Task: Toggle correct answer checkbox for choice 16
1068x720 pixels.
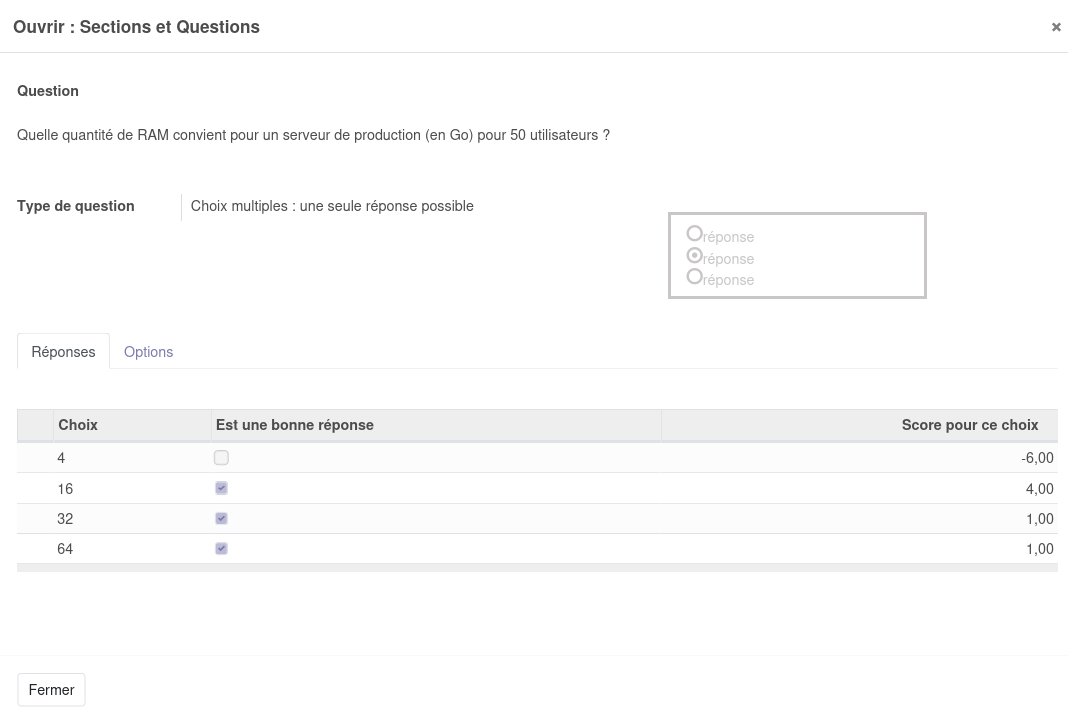Action: pyautogui.click(x=221, y=489)
